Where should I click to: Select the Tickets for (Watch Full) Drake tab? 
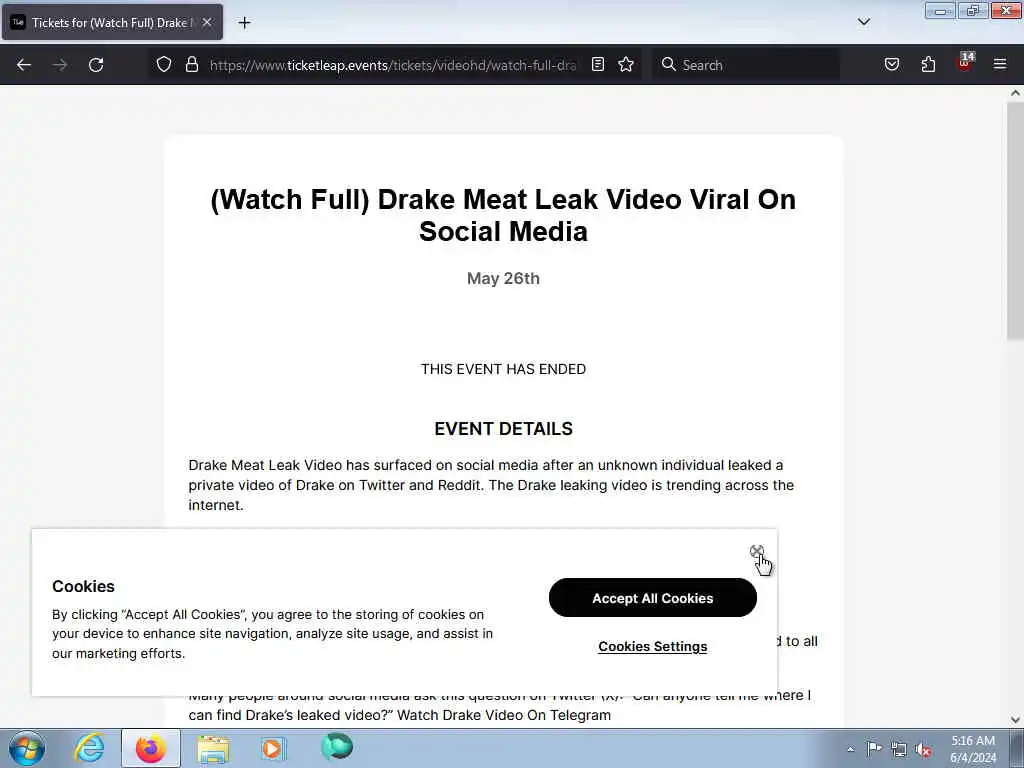[112, 22]
